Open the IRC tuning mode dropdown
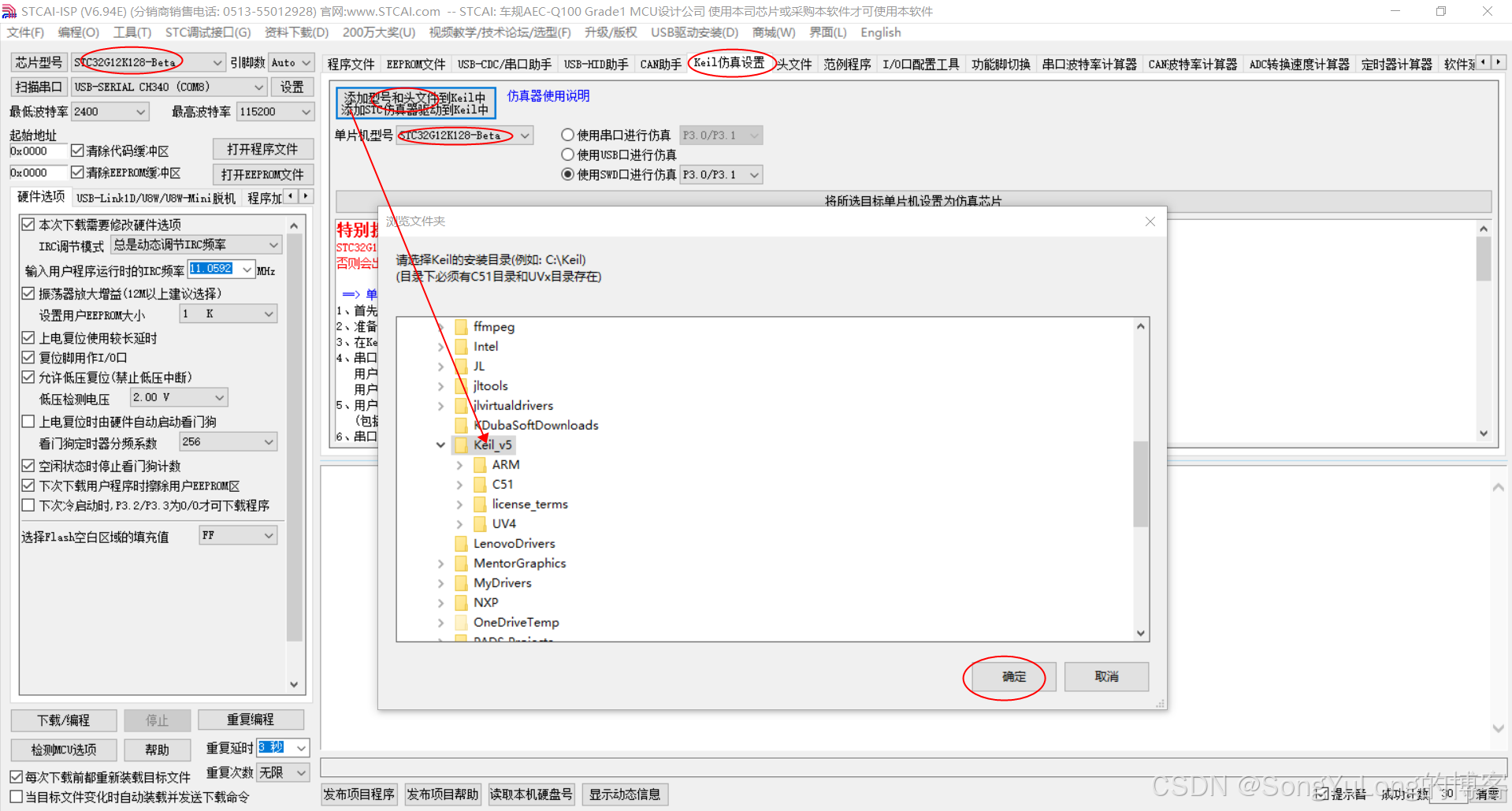 [273, 245]
